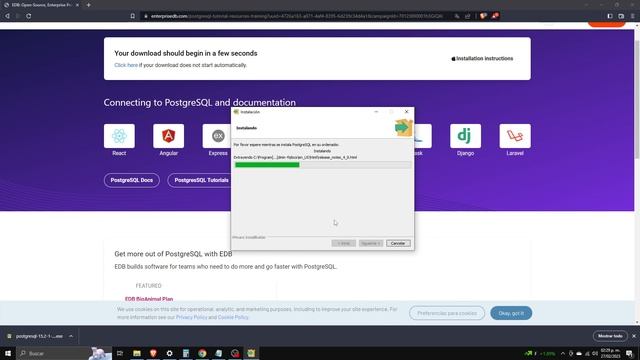This screenshot has width=640, height=360.
Task: Bookmark this page with bookmark icon
Action: pyautogui.click(x=133, y=16)
